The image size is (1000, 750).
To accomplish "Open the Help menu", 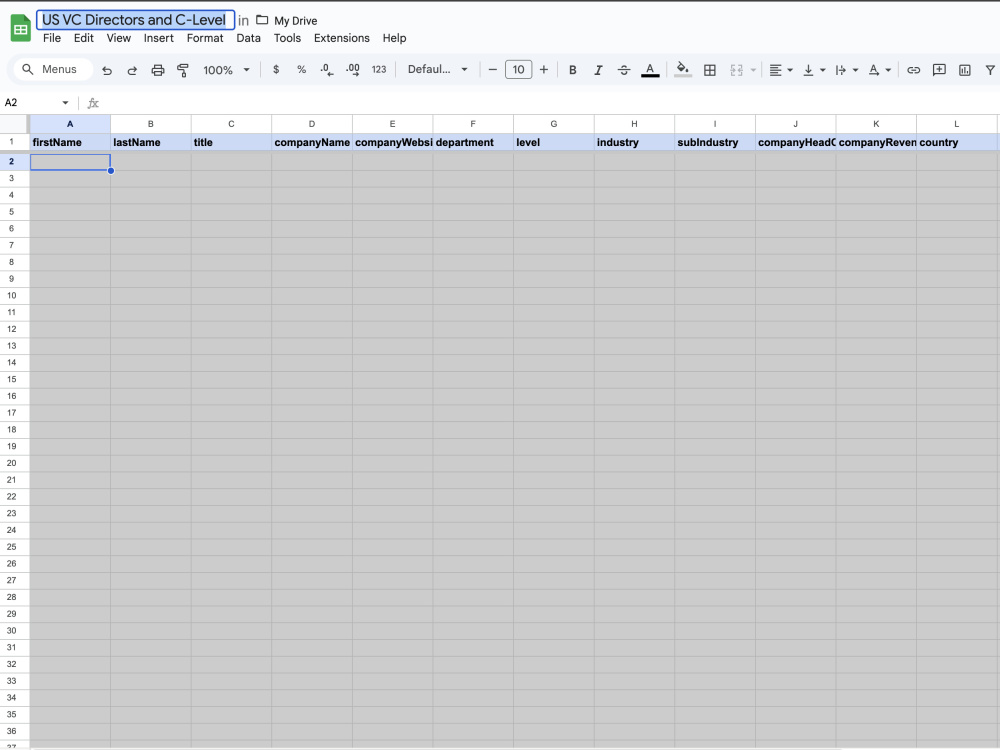I will pyautogui.click(x=394, y=38).
